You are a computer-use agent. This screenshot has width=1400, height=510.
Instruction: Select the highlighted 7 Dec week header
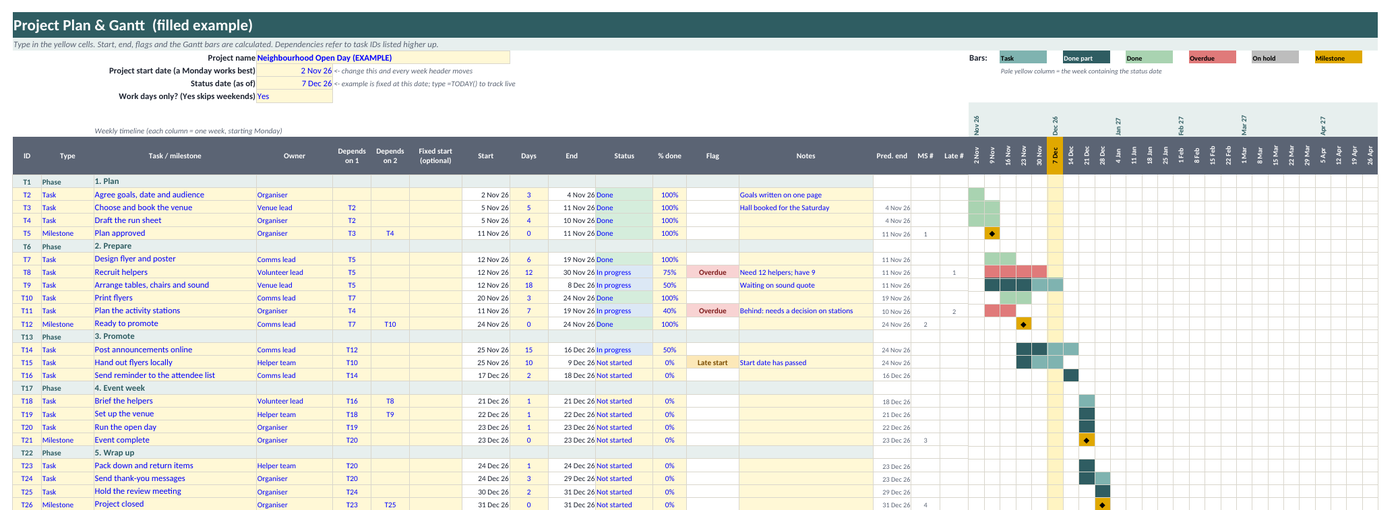(1055, 156)
